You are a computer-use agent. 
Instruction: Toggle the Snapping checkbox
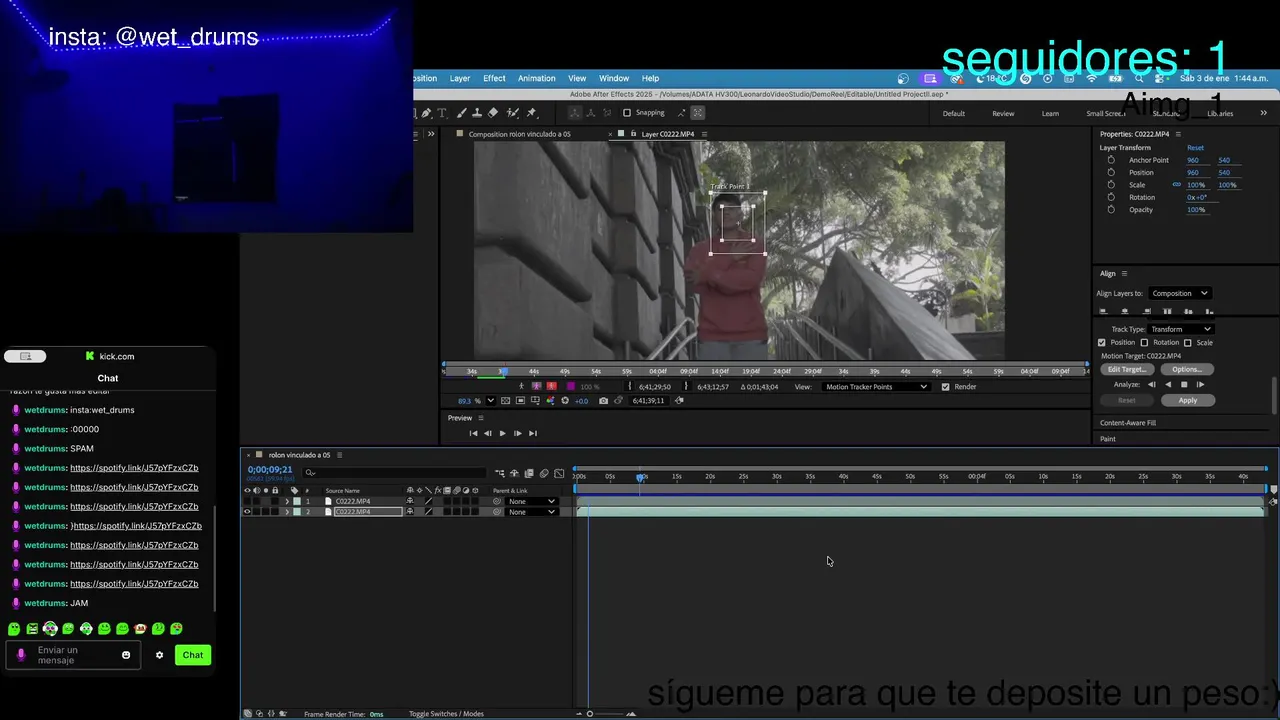click(x=627, y=113)
